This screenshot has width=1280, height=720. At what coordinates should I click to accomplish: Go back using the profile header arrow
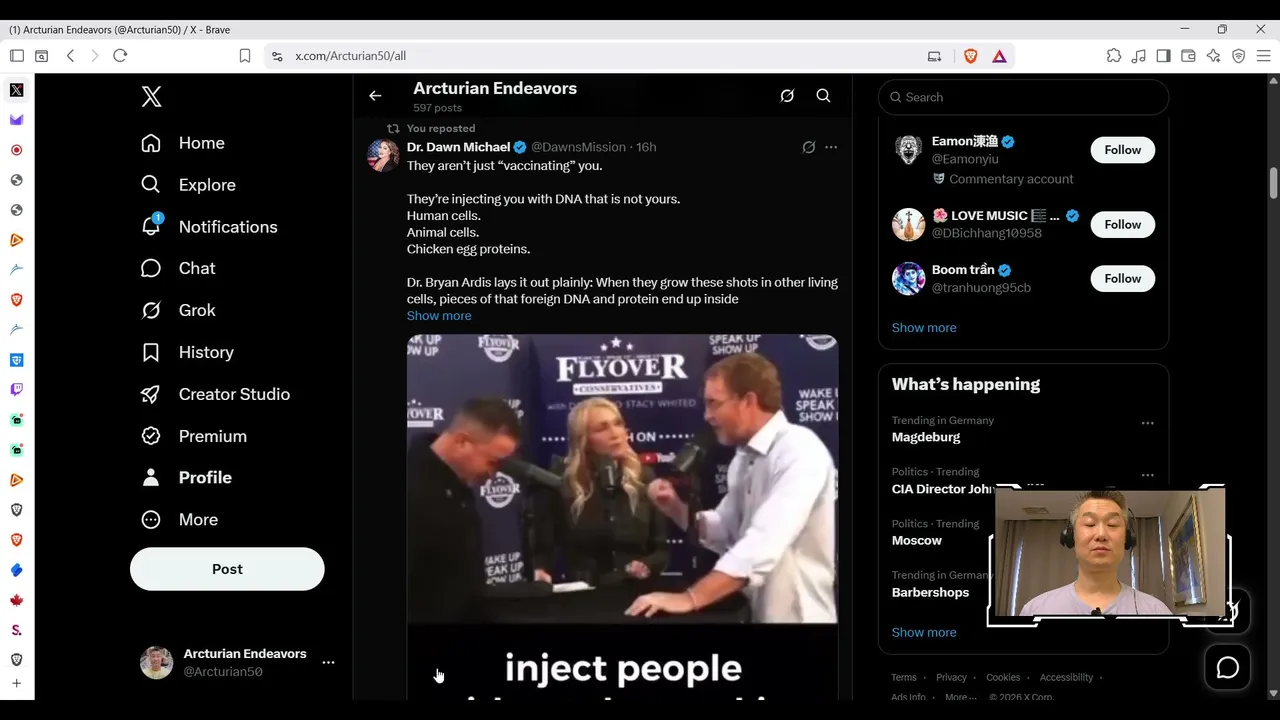(375, 96)
